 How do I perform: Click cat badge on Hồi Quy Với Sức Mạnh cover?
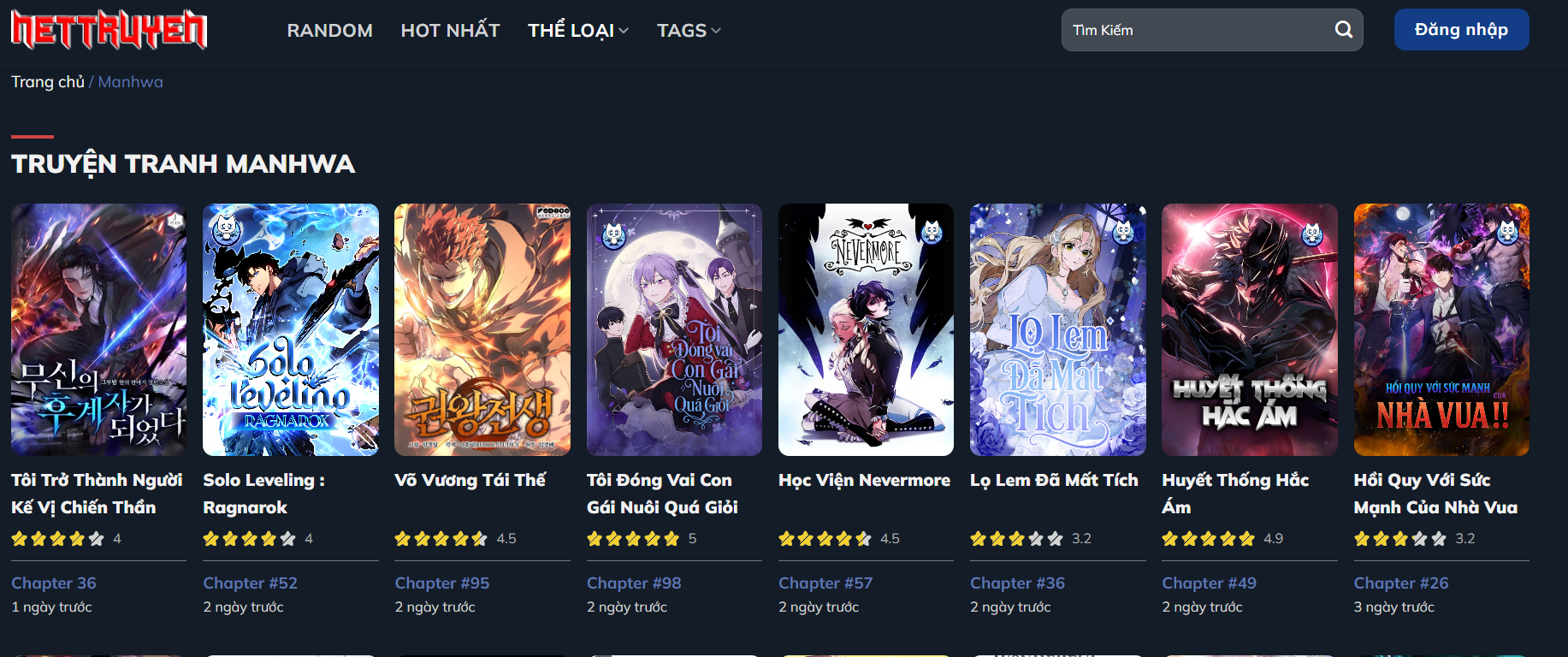[1508, 231]
